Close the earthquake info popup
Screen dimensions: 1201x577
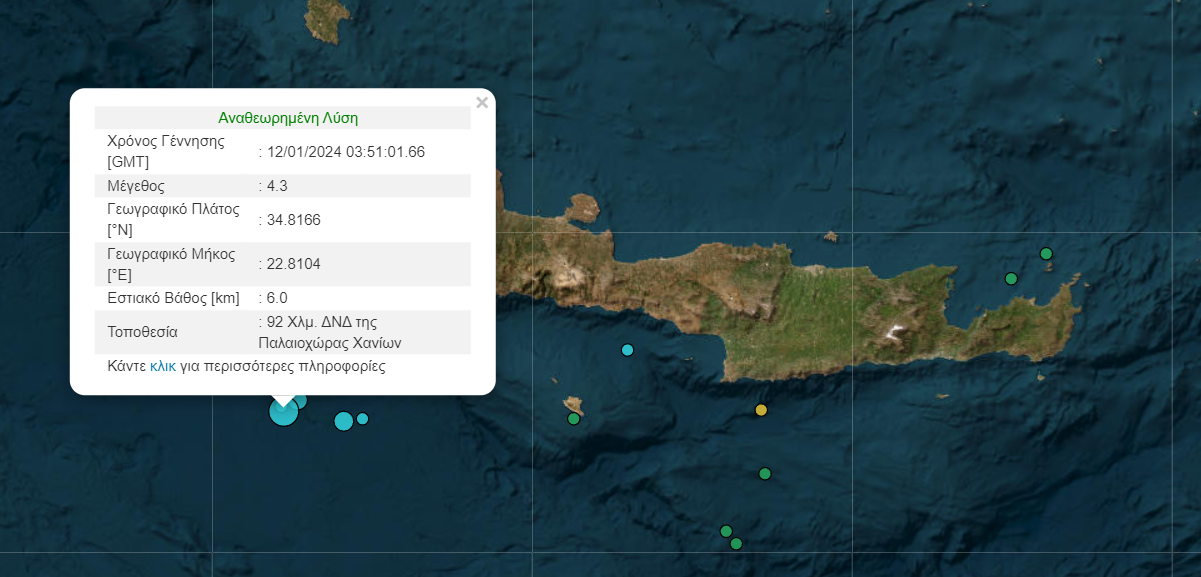(482, 102)
